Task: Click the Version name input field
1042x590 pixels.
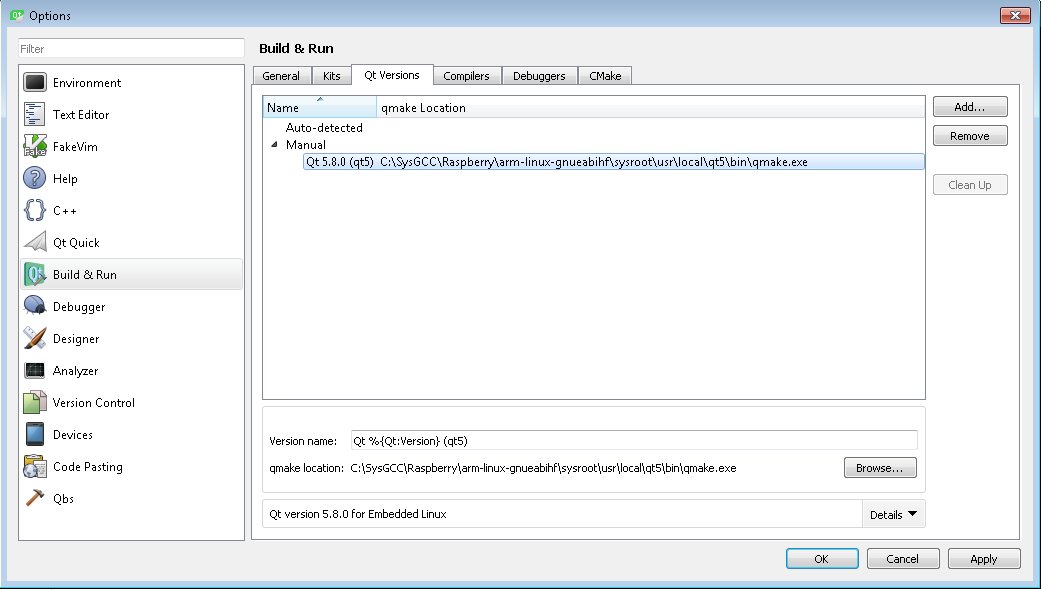Action: click(x=634, y=441)
